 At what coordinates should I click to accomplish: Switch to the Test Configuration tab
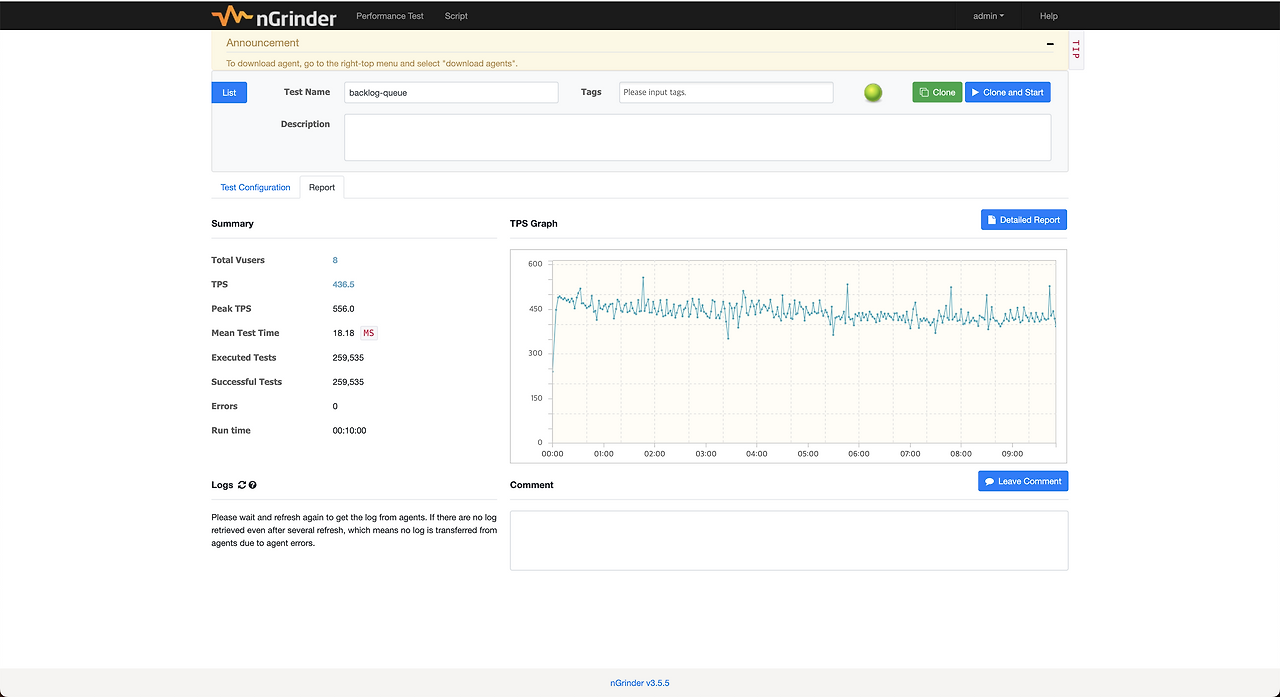(255, 187)
